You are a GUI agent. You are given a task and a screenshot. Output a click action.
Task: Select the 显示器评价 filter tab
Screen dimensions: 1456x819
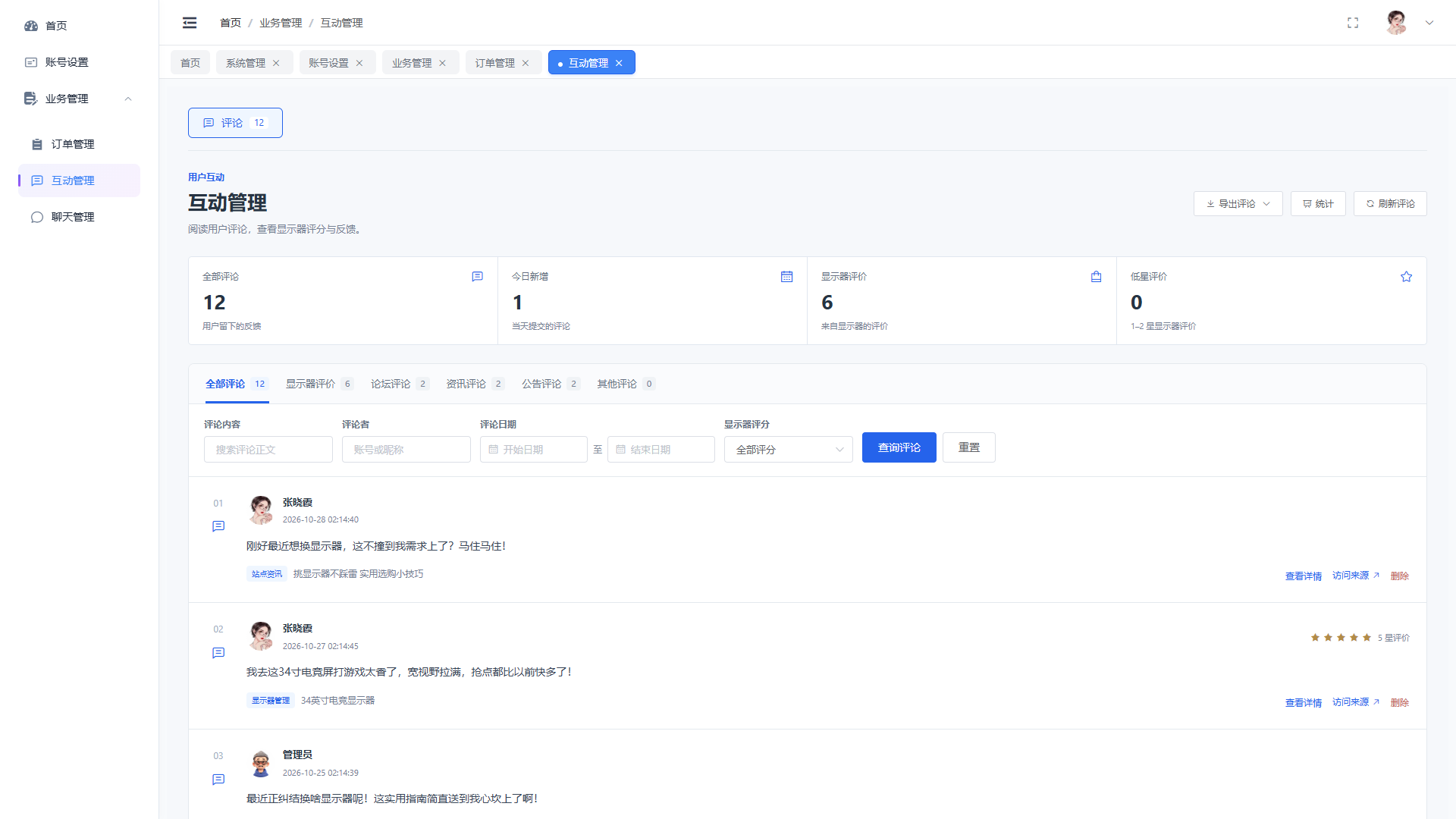click(319, 384)
